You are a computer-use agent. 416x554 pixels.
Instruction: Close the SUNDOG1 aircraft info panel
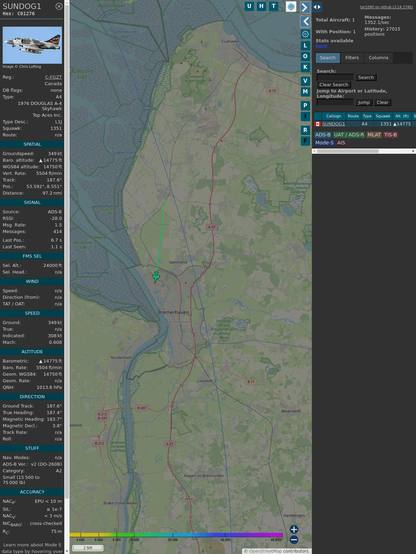(59, 6)
